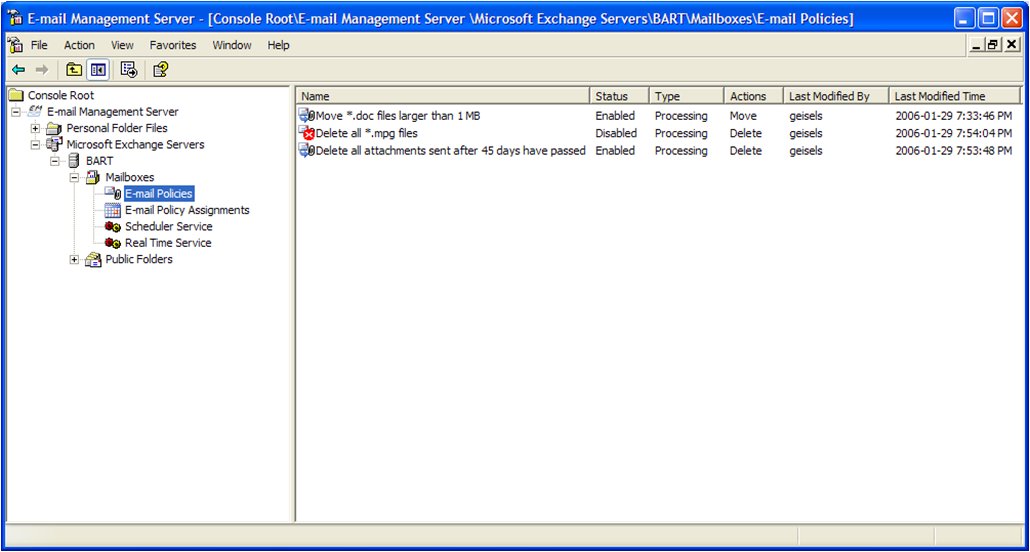
Task: Select the Scheduler Service node icon
Action: (x=112, y=227)
